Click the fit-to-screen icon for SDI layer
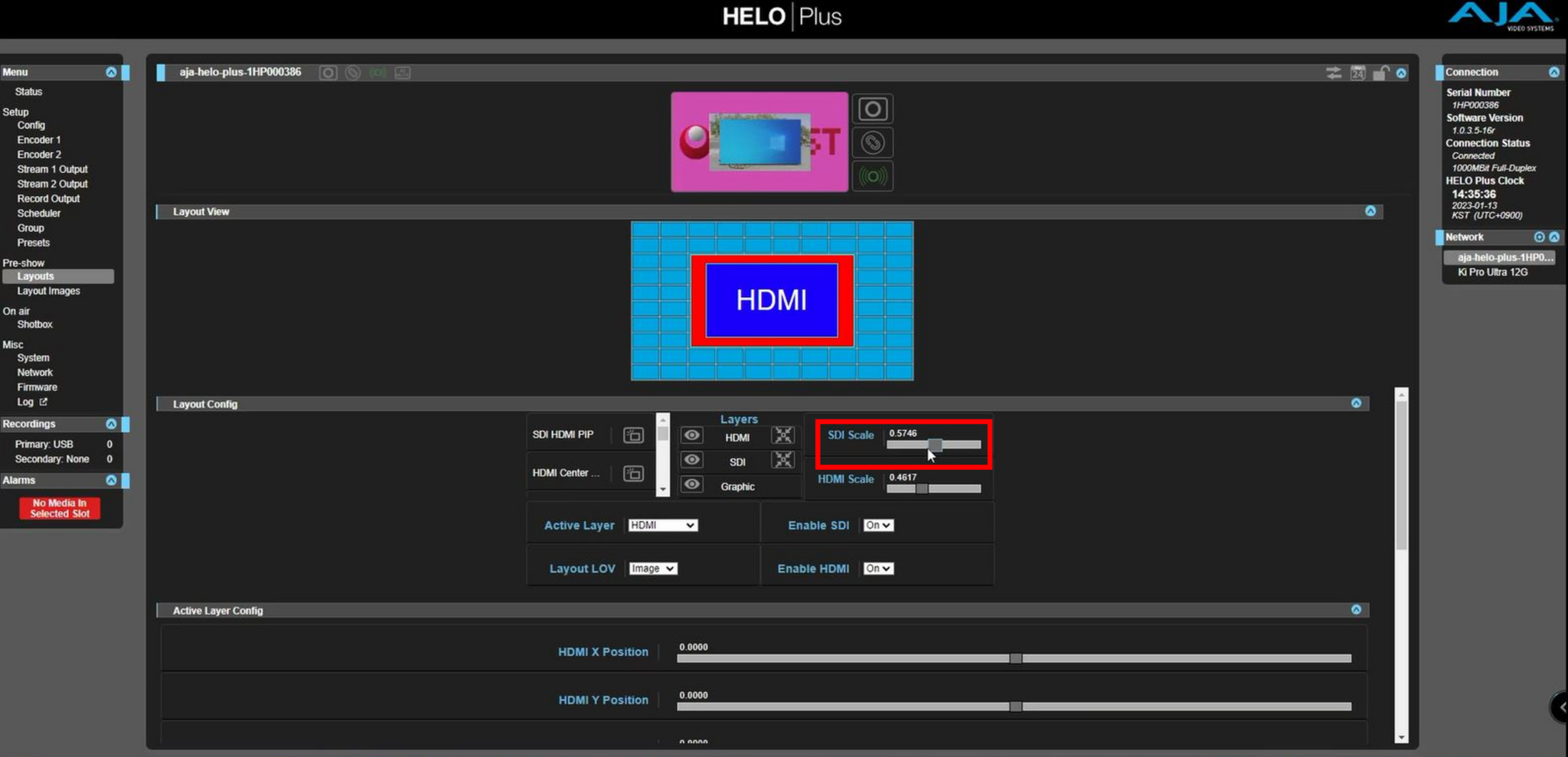 point(782,460)
